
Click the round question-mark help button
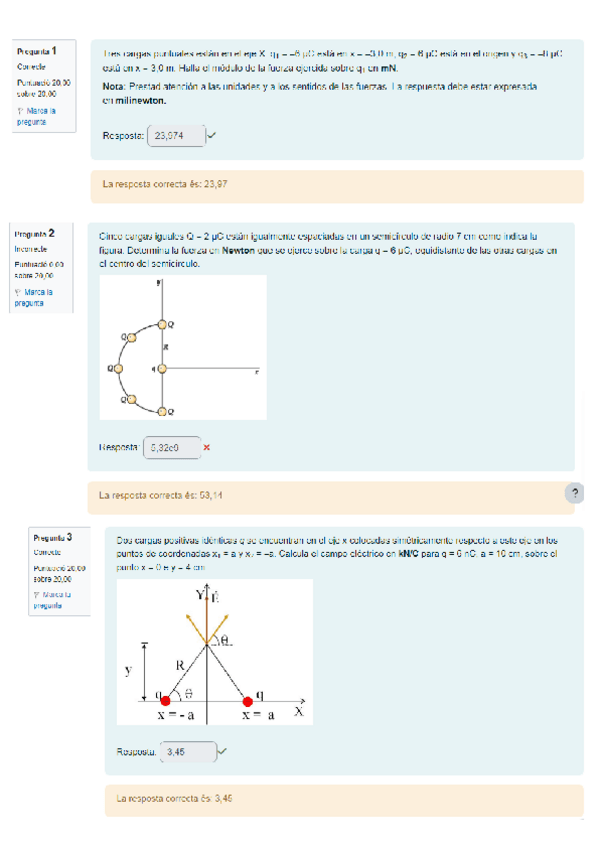[573, 494]
